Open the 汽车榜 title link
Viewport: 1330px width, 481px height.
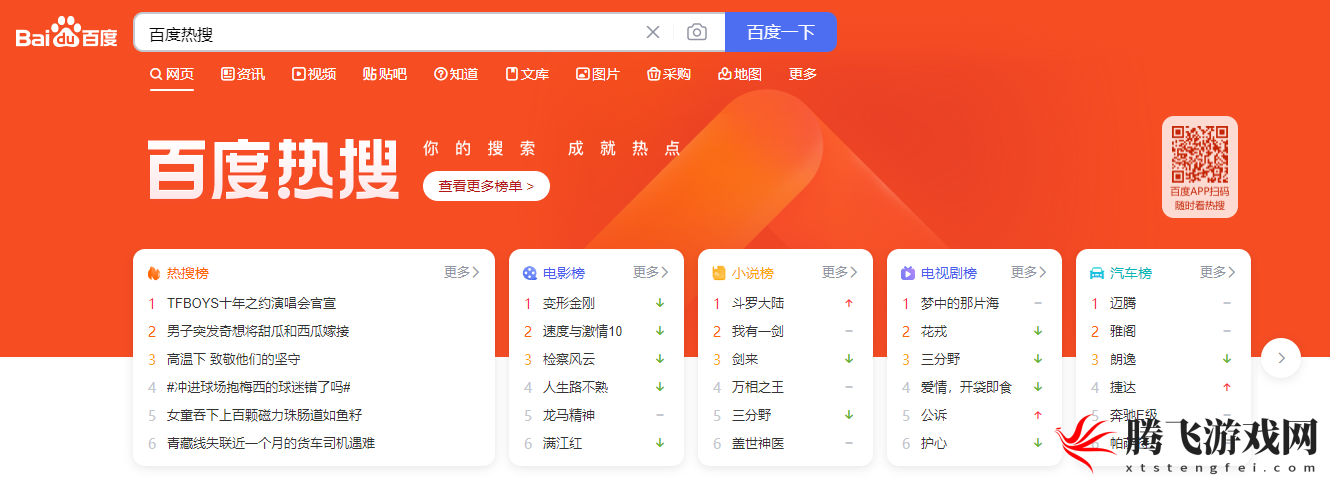(x=1131, y=273)
